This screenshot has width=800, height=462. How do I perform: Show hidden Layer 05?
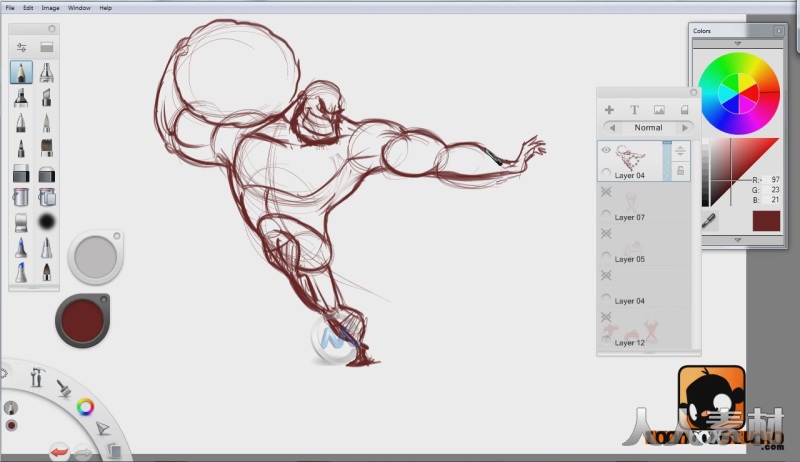606,234
